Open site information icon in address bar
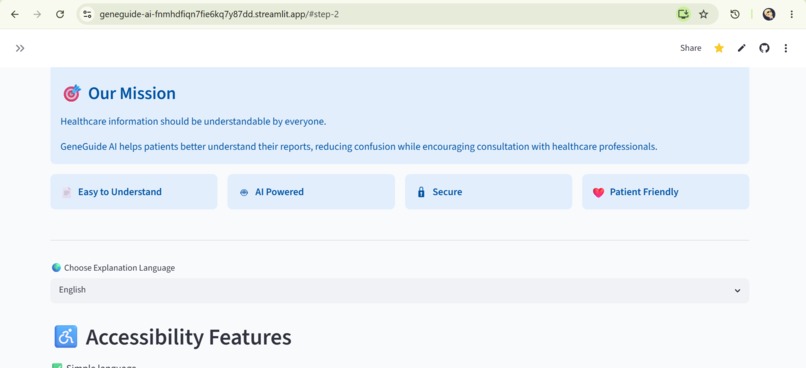 [87, 14]
